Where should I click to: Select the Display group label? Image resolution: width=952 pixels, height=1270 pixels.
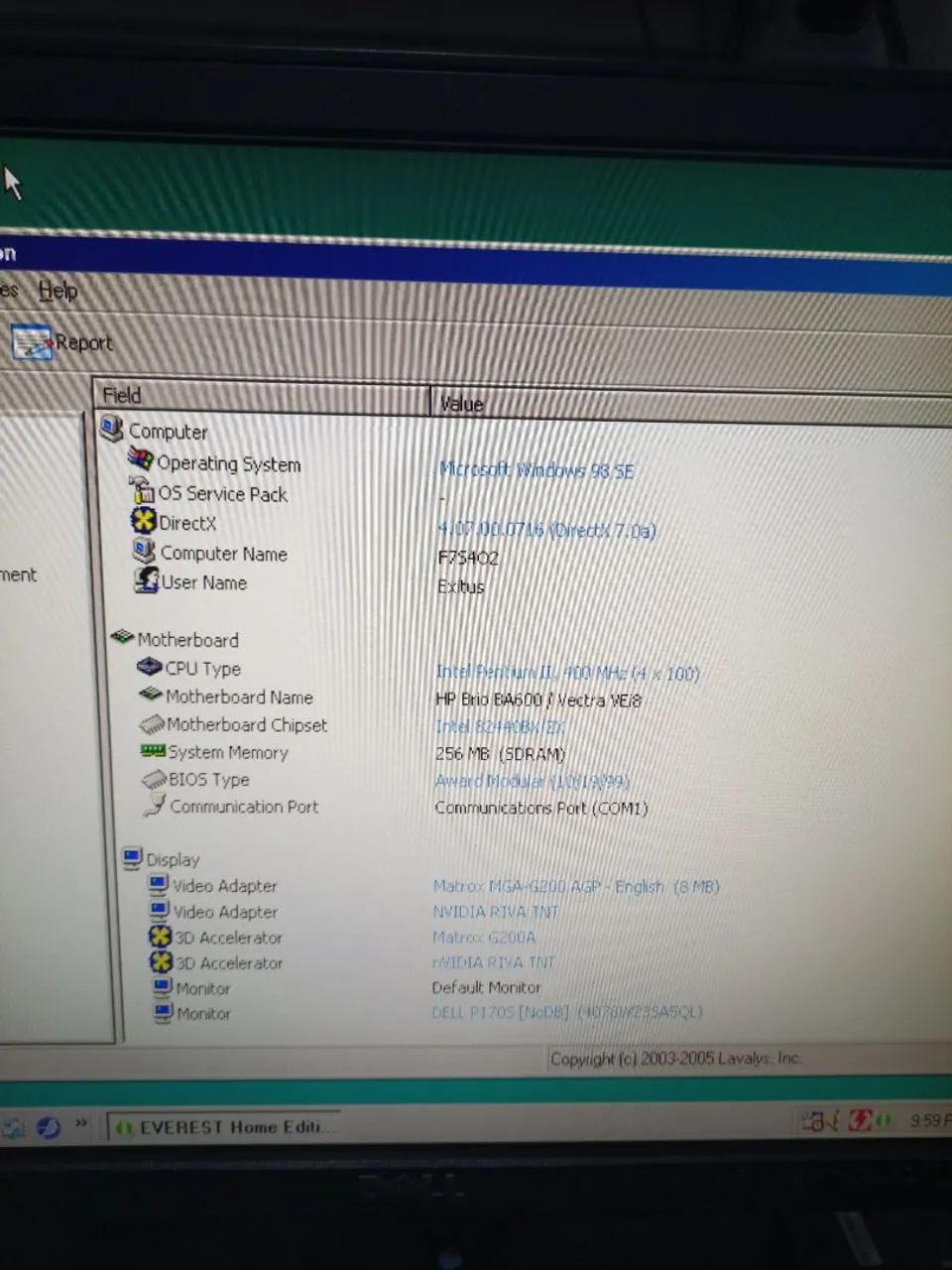point(173,859)
